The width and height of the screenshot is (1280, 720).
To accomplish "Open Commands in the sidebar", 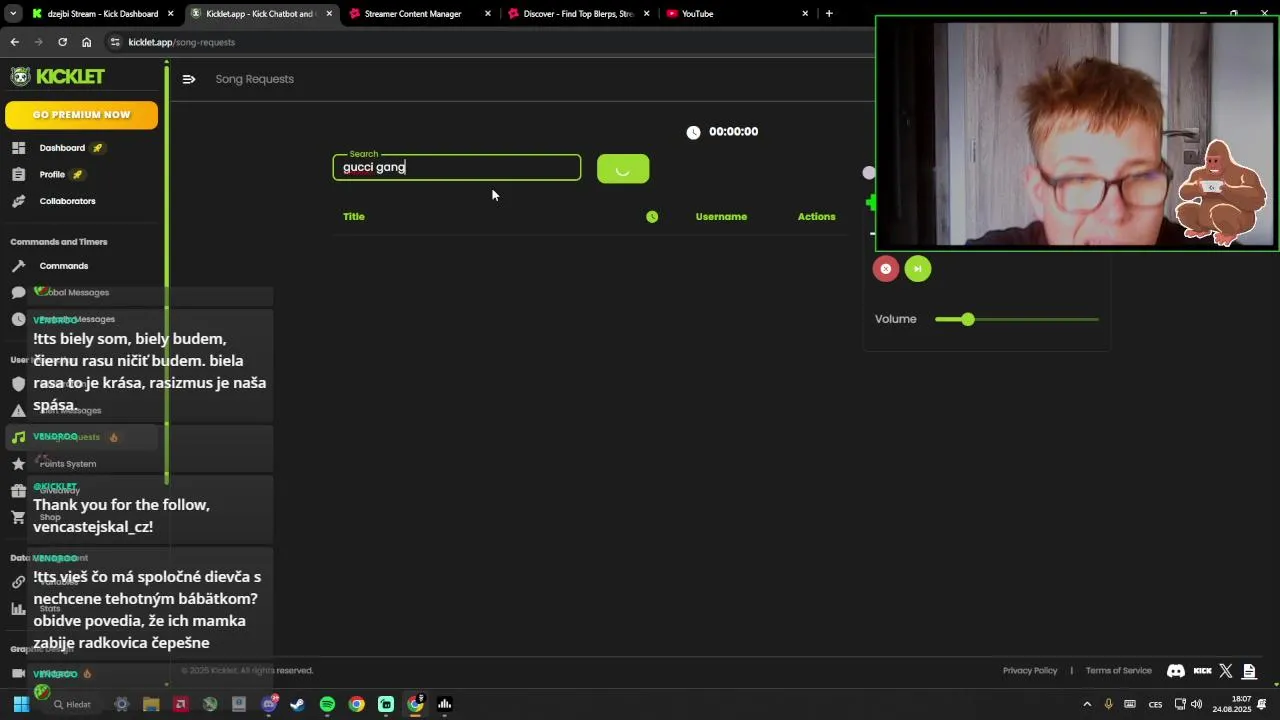I will tap(64, 266).
